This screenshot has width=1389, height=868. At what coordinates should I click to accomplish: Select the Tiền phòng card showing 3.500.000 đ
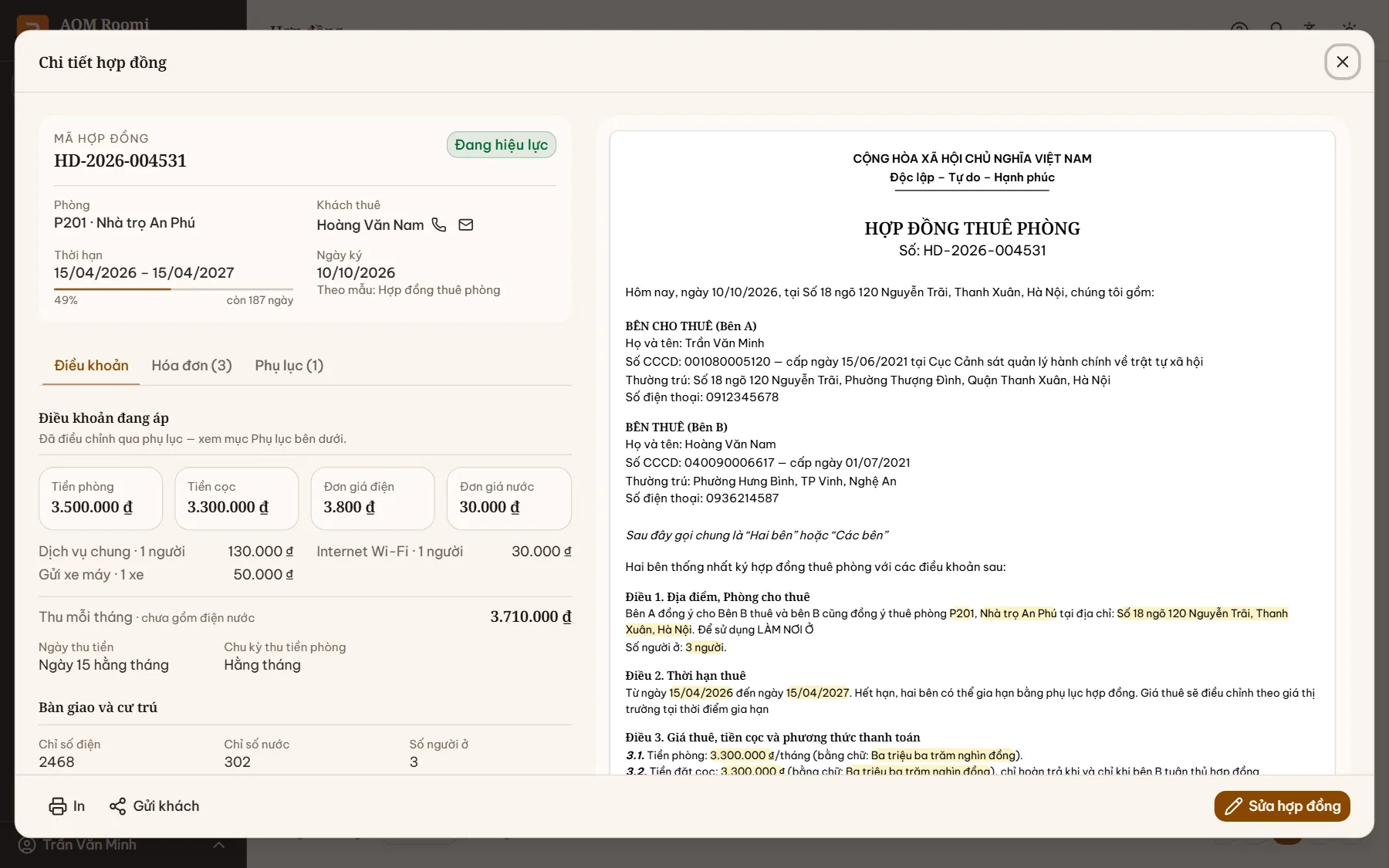tap(100, 498)
